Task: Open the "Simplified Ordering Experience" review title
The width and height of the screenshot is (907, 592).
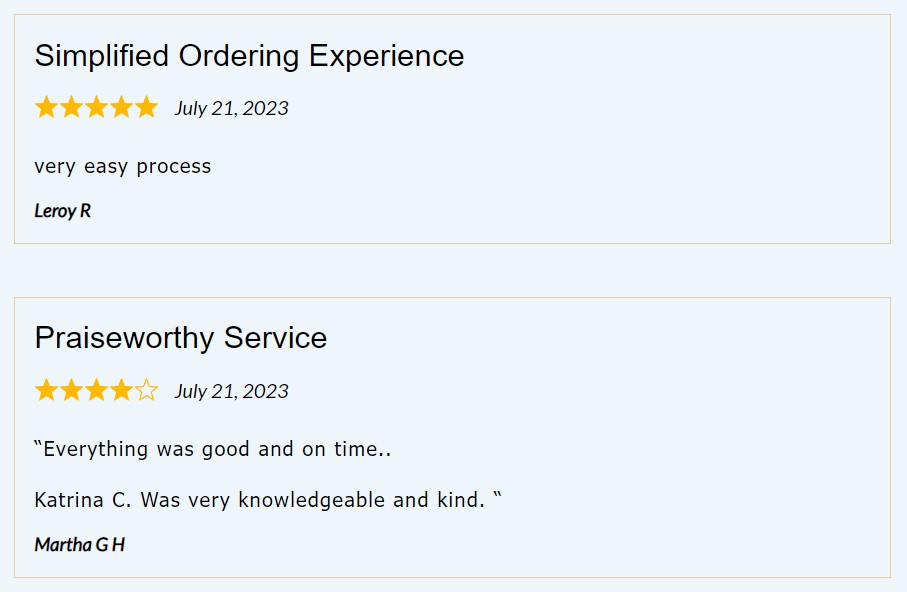Action: pos(249,56)
